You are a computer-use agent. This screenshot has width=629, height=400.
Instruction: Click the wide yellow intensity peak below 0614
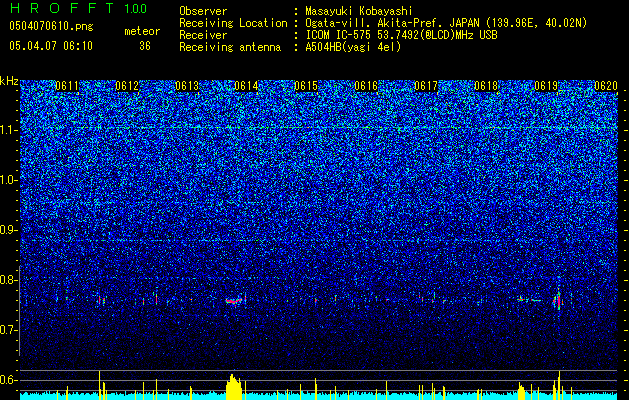point(234,386)
